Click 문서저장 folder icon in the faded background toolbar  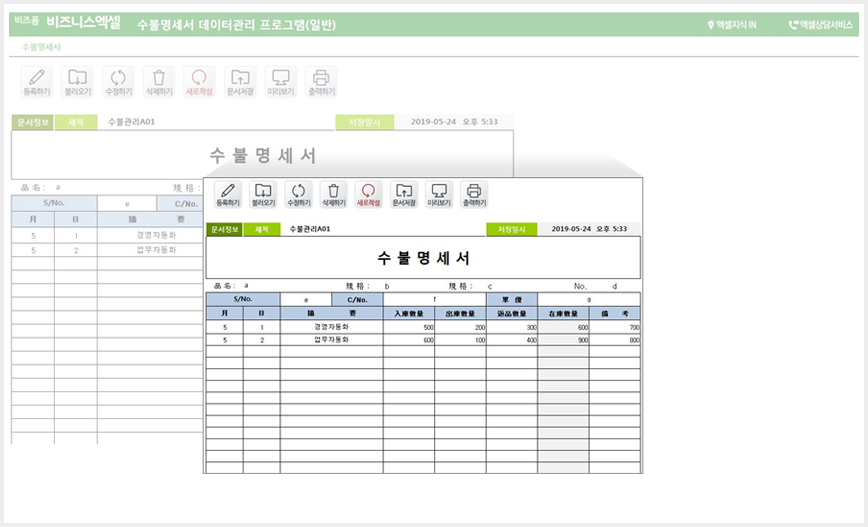240,82
